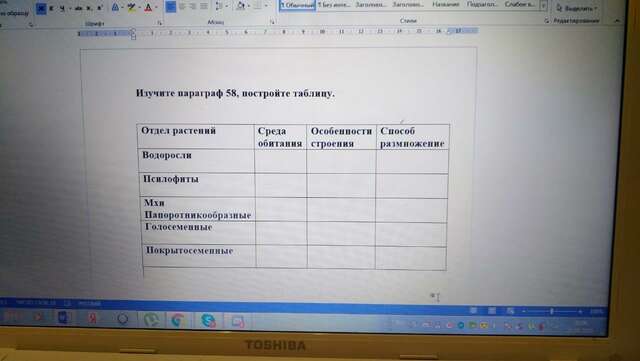Switch to Print Layout view
Viewport: 640px width, 361px height.
(x=492, y=311)
